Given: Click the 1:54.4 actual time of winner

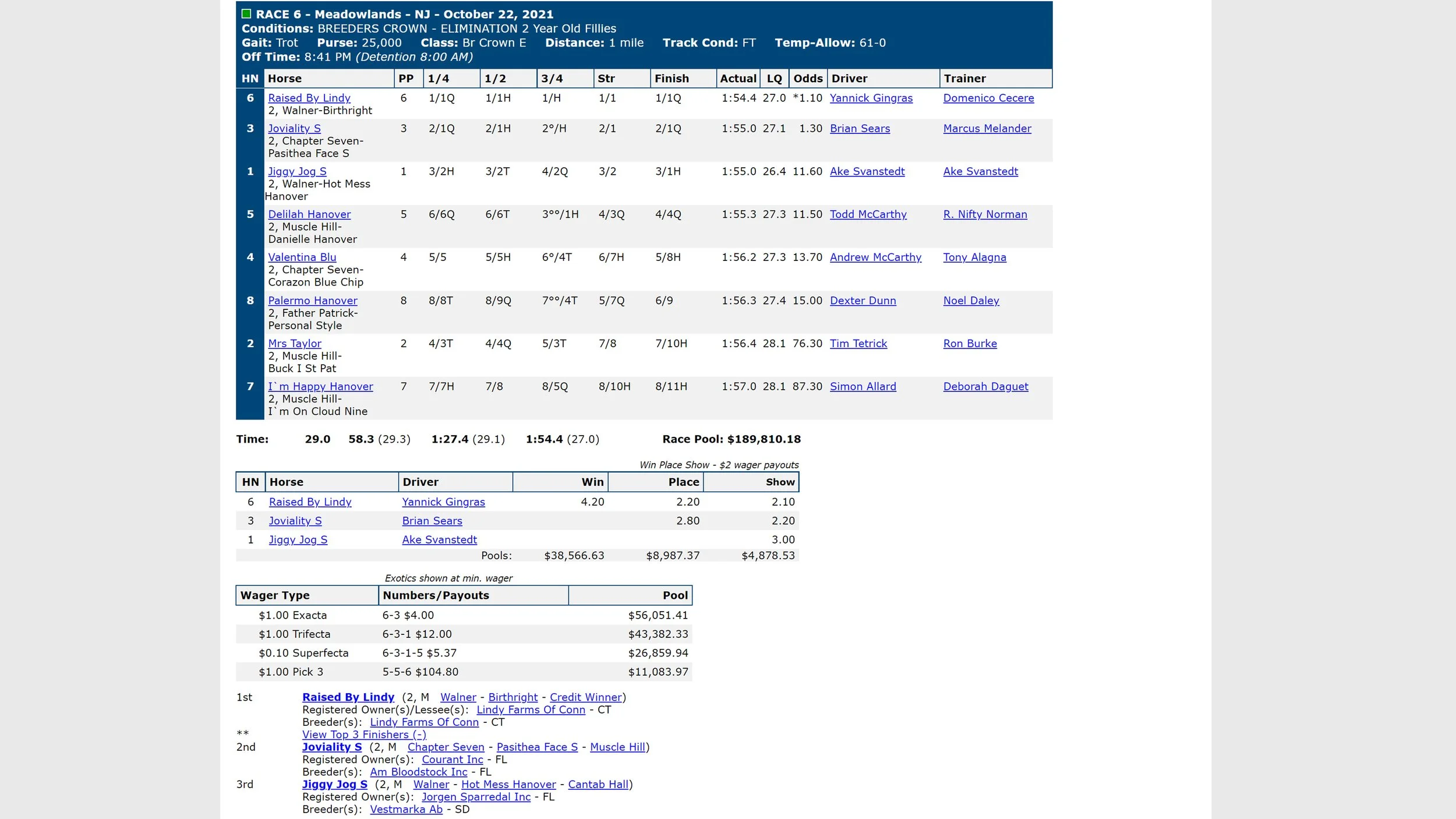Looking at the screenshot, I should click(739, 98).
